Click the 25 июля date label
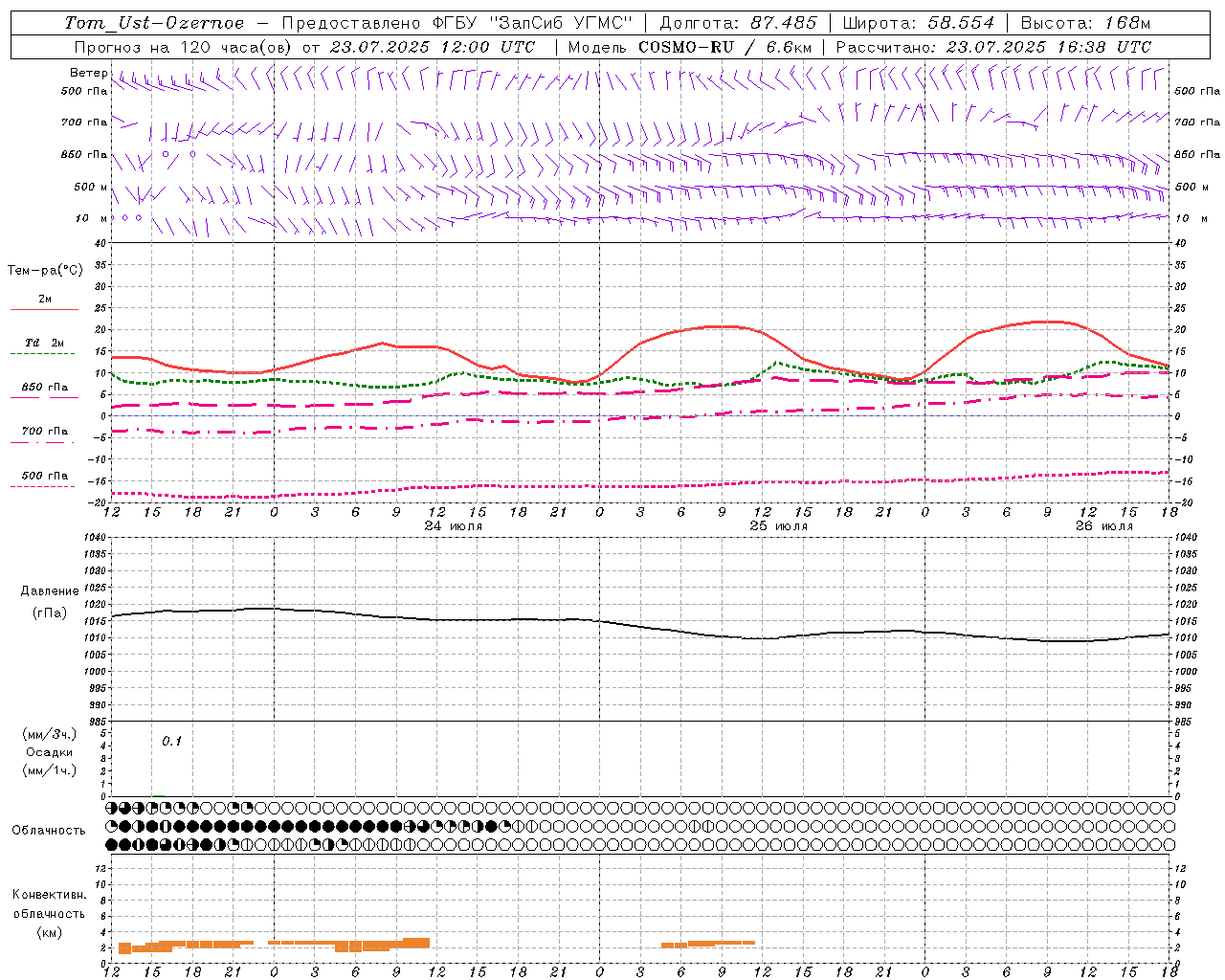The width and height of the screenshot is (1225, 980). coord(778,526)
